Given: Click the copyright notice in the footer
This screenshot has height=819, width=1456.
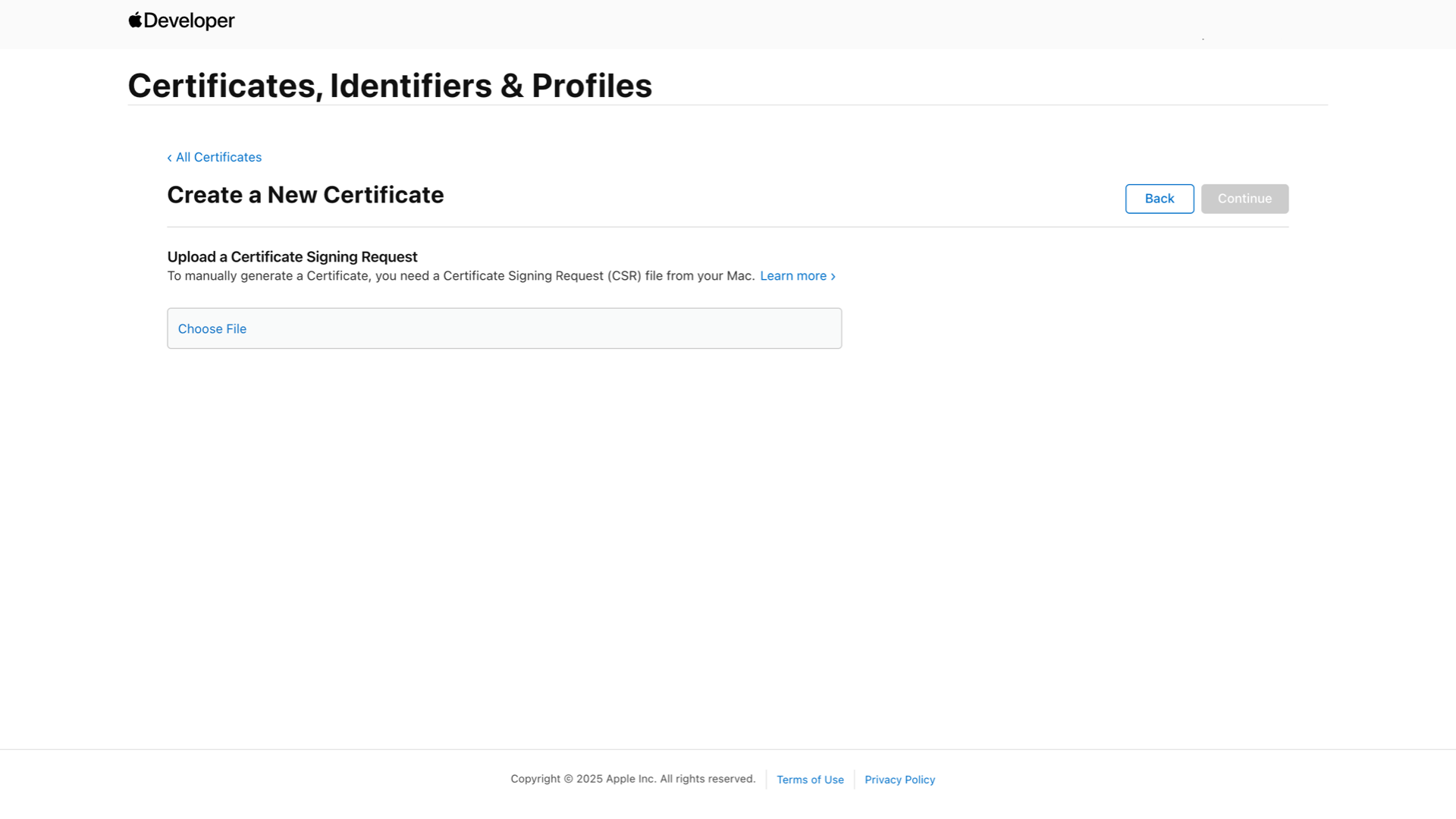Looking at the screenshot, I should [x=632, y=779].
